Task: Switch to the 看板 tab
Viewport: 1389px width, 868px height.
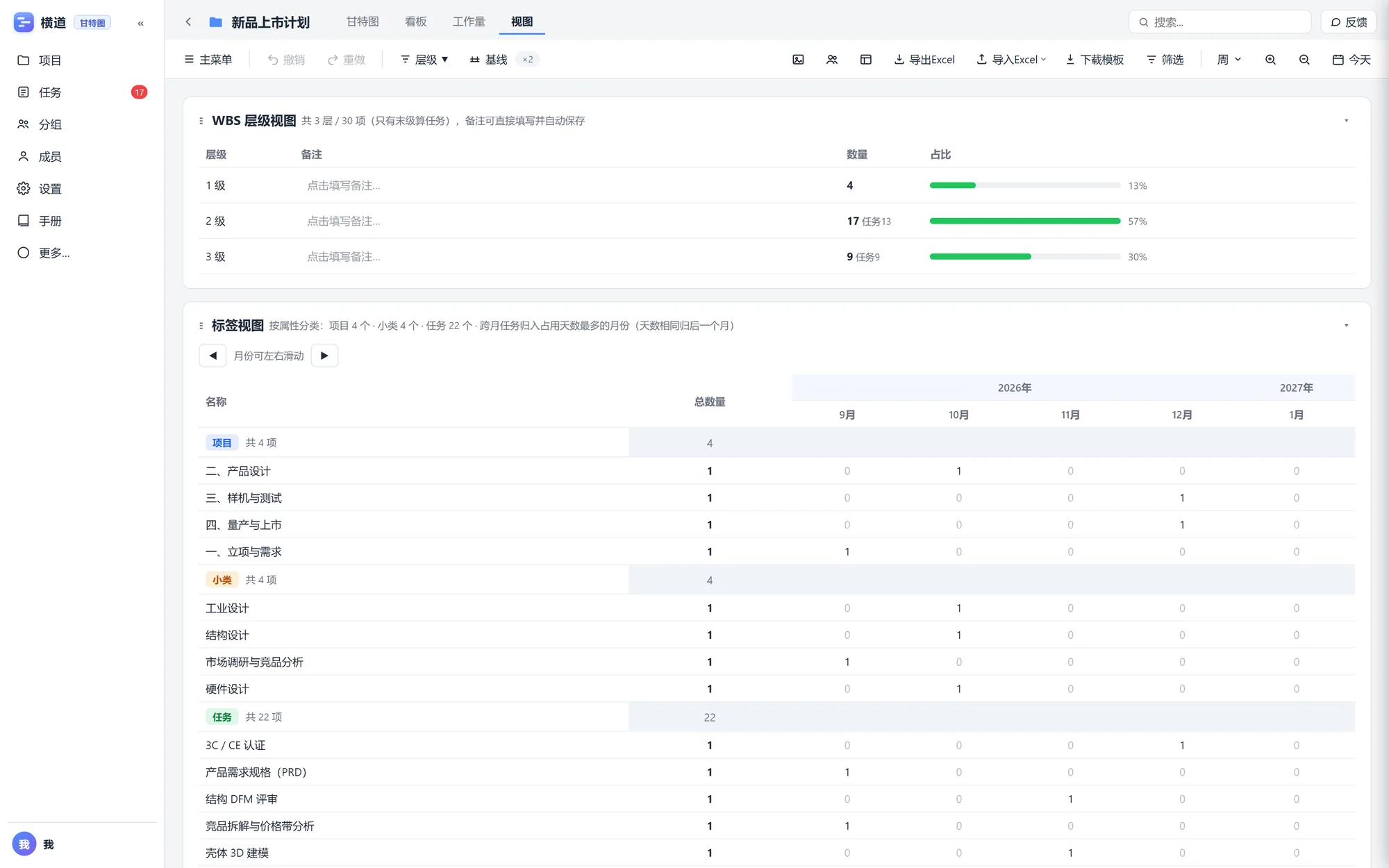Action: tap(416, 22)
